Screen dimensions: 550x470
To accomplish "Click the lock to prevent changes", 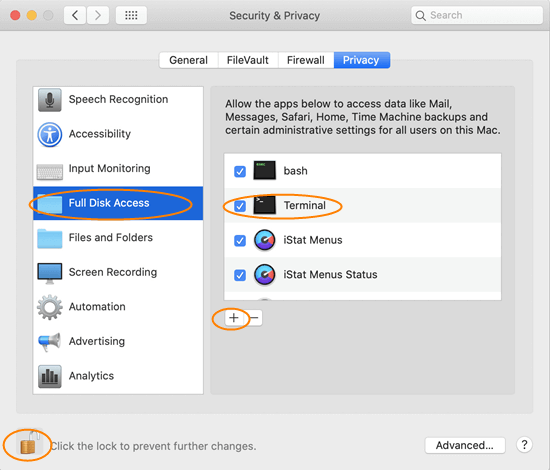I will [x=29, y=443].
